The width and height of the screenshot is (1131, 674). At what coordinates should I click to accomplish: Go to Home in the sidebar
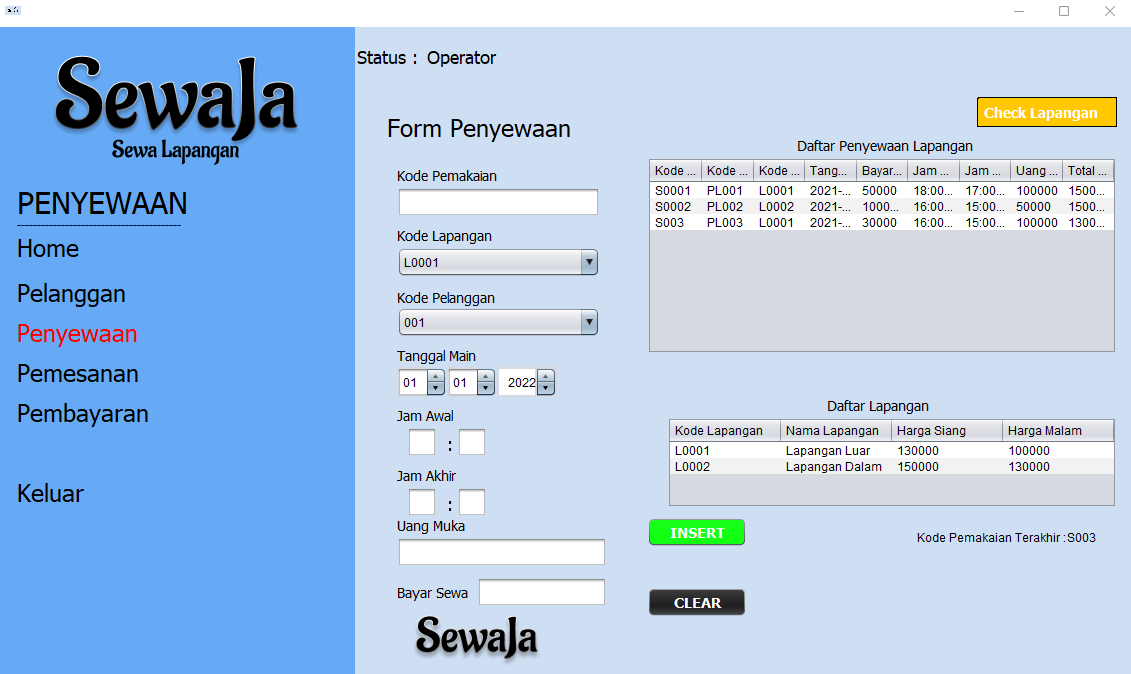click(x=48, y=249)
